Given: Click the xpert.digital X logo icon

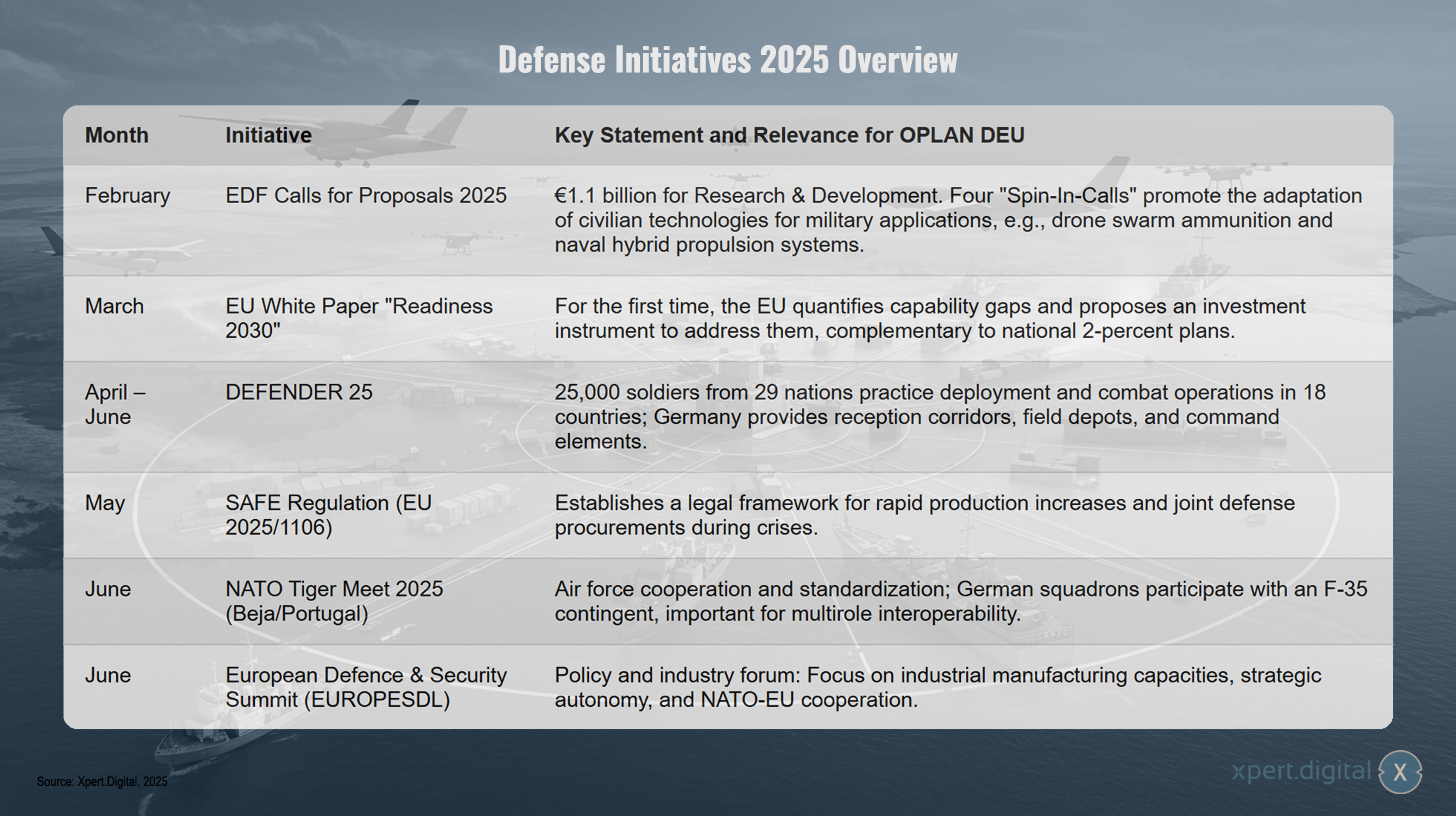Looking at the screenshot, I should click(1400, 771).
